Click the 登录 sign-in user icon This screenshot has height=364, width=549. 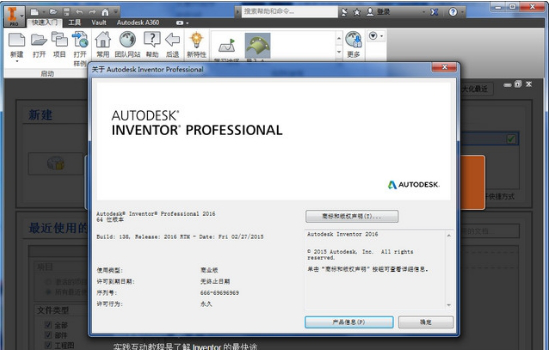click(370, 12)
